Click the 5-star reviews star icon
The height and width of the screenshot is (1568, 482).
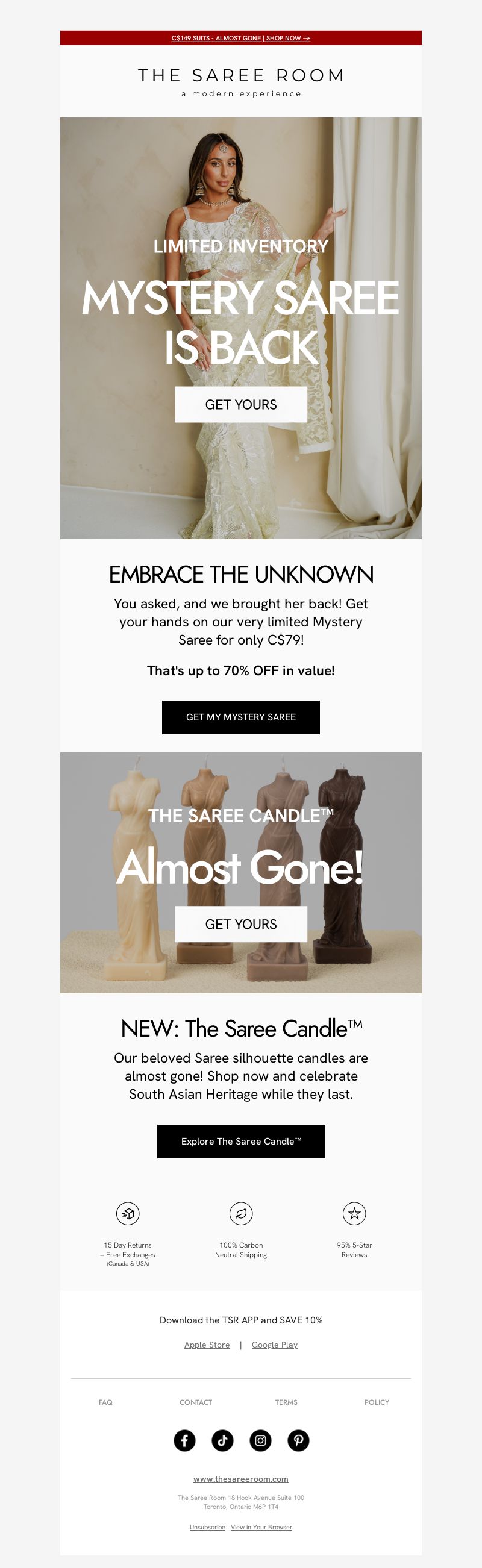click(x=354, y=1213)
